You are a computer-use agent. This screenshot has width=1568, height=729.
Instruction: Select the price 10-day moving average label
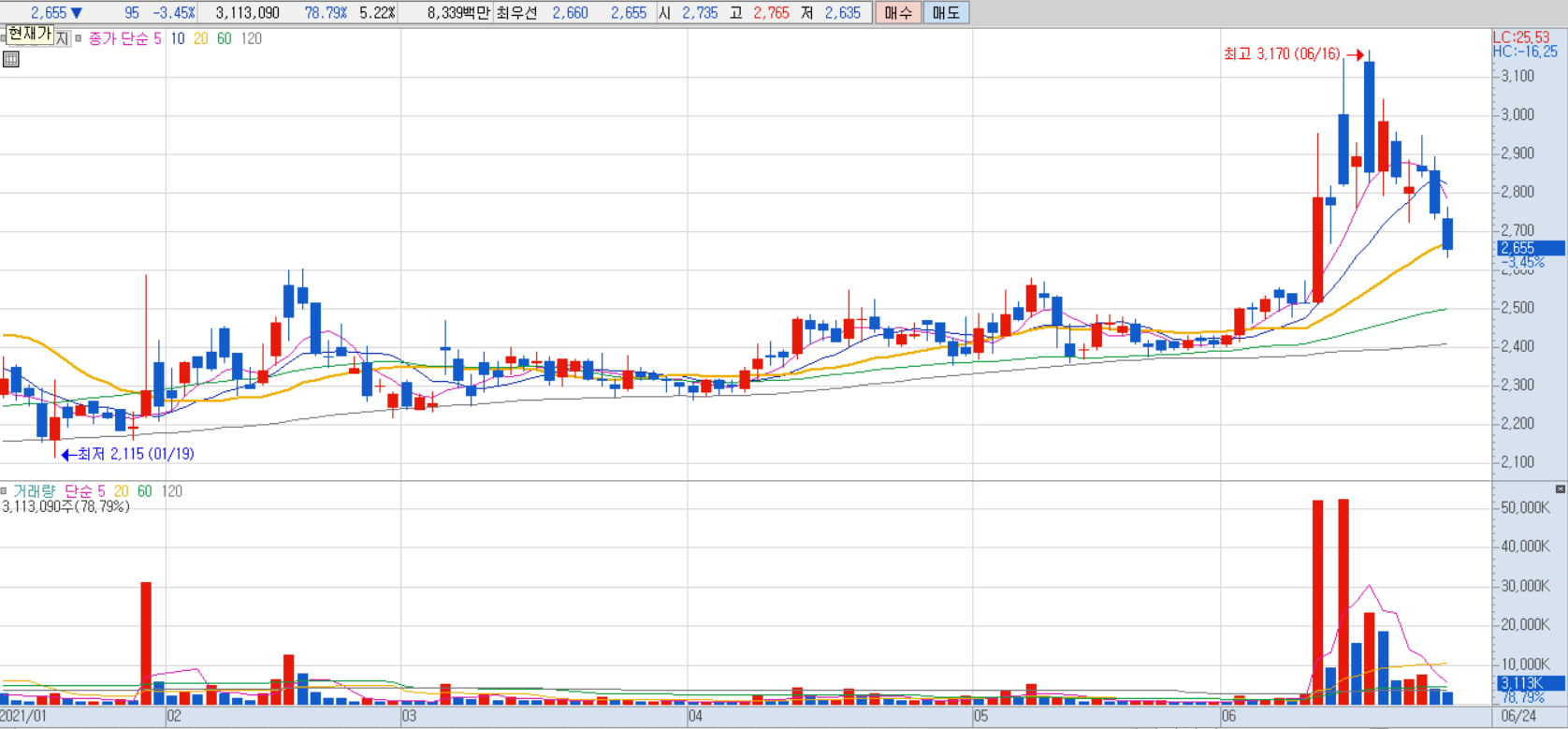click(x=178, y=39)
